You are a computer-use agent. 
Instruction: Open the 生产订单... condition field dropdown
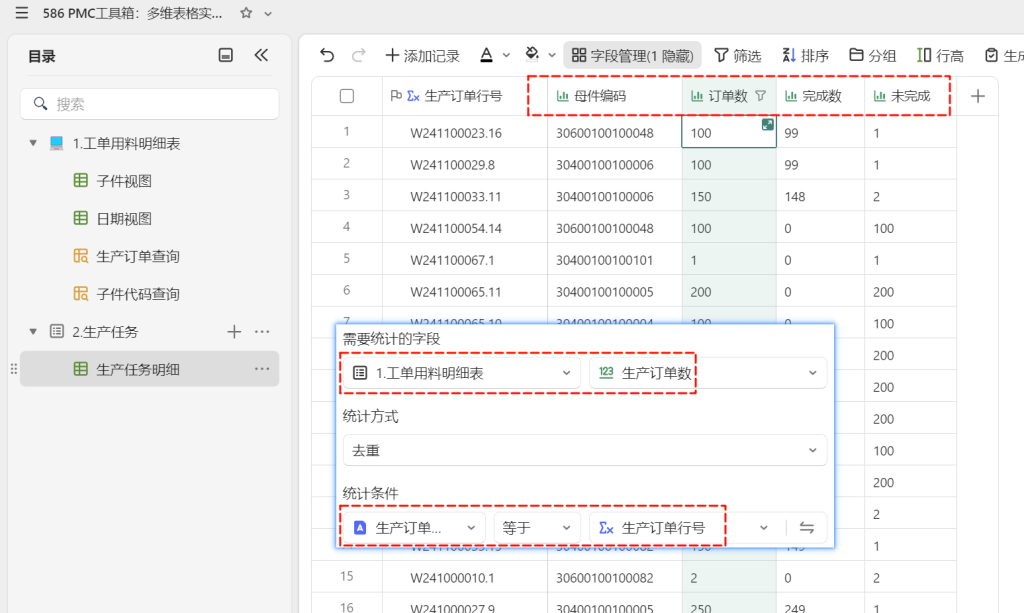coord(414,527)
